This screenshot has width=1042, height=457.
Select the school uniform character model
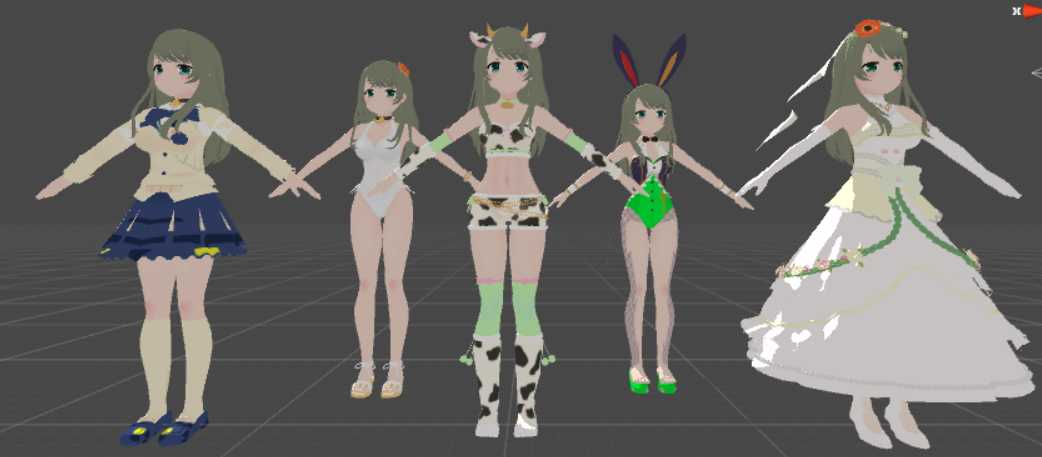177,170
